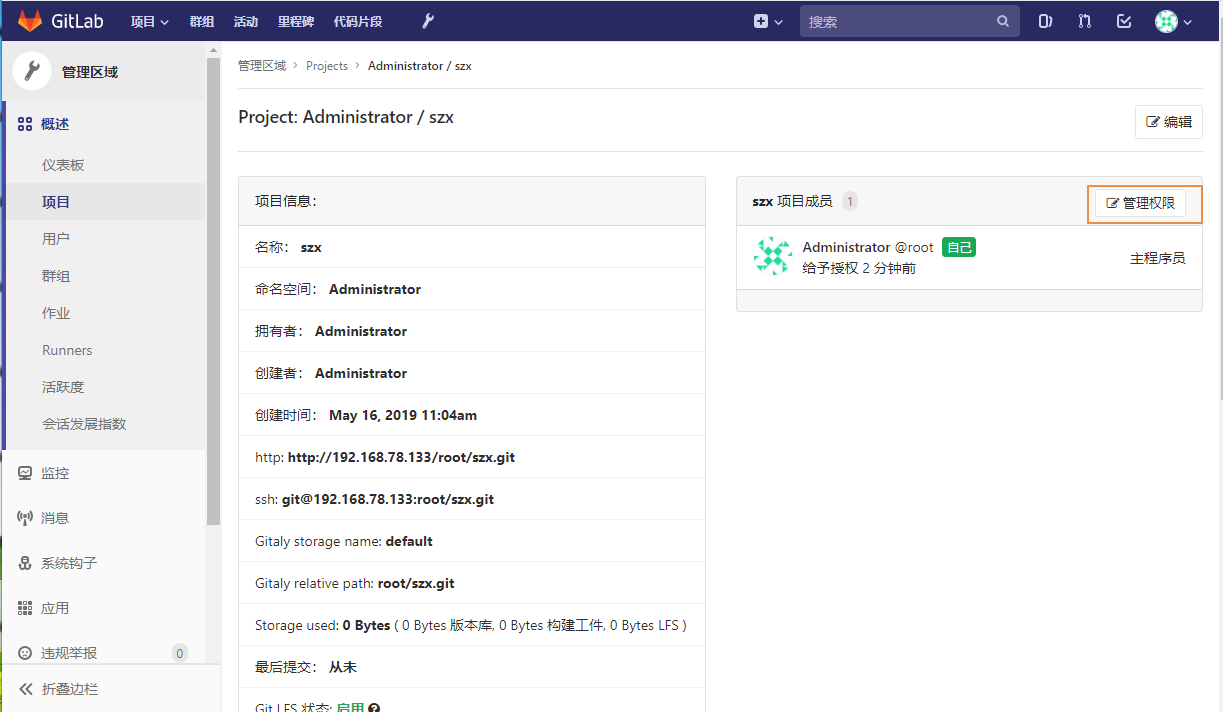Open Administrator @root member link

point(868,247)
